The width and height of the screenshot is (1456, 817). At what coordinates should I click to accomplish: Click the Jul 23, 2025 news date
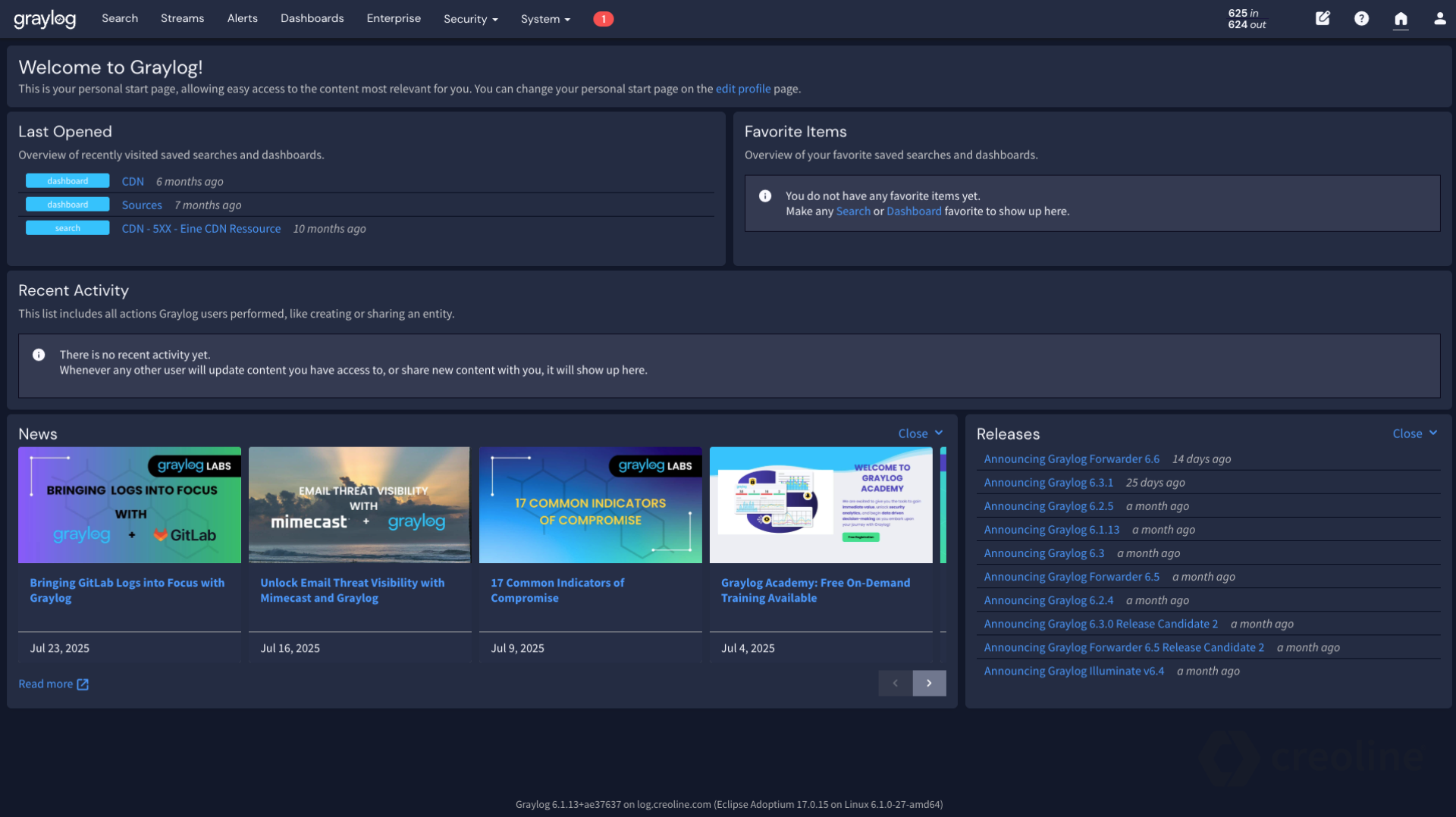(x=60, y=648)
